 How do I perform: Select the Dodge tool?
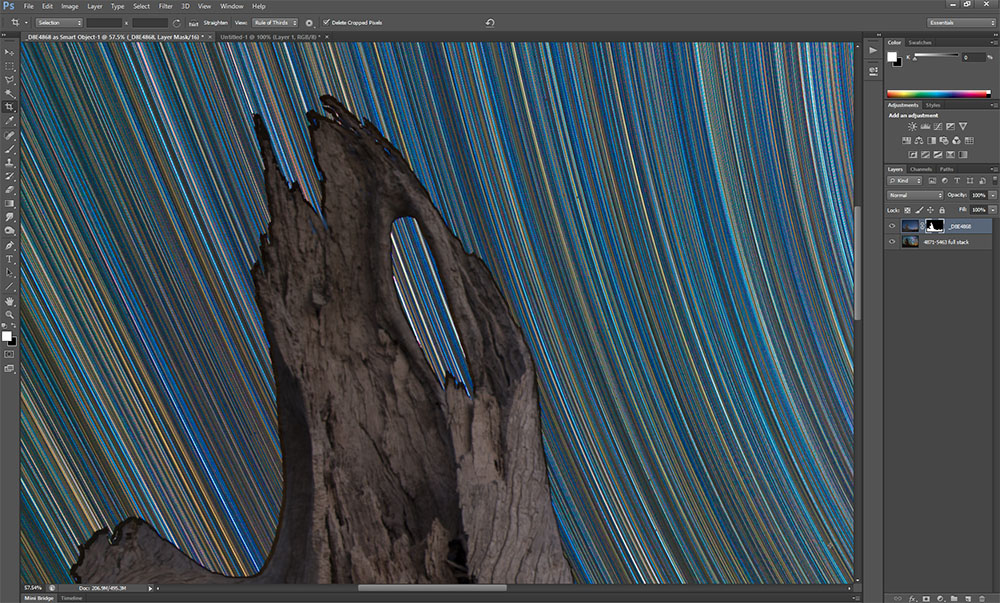9,231
